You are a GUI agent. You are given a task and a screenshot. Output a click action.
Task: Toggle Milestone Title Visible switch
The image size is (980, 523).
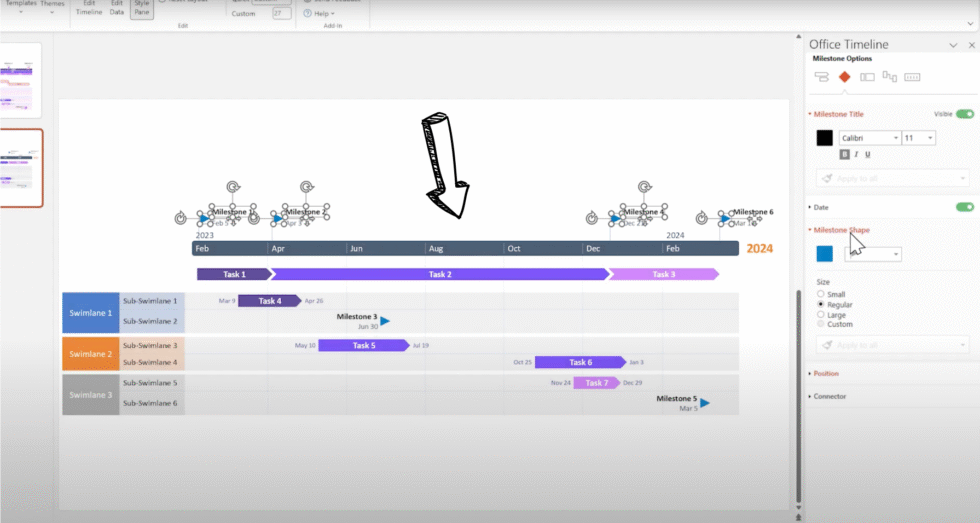(x=964, y=114)
